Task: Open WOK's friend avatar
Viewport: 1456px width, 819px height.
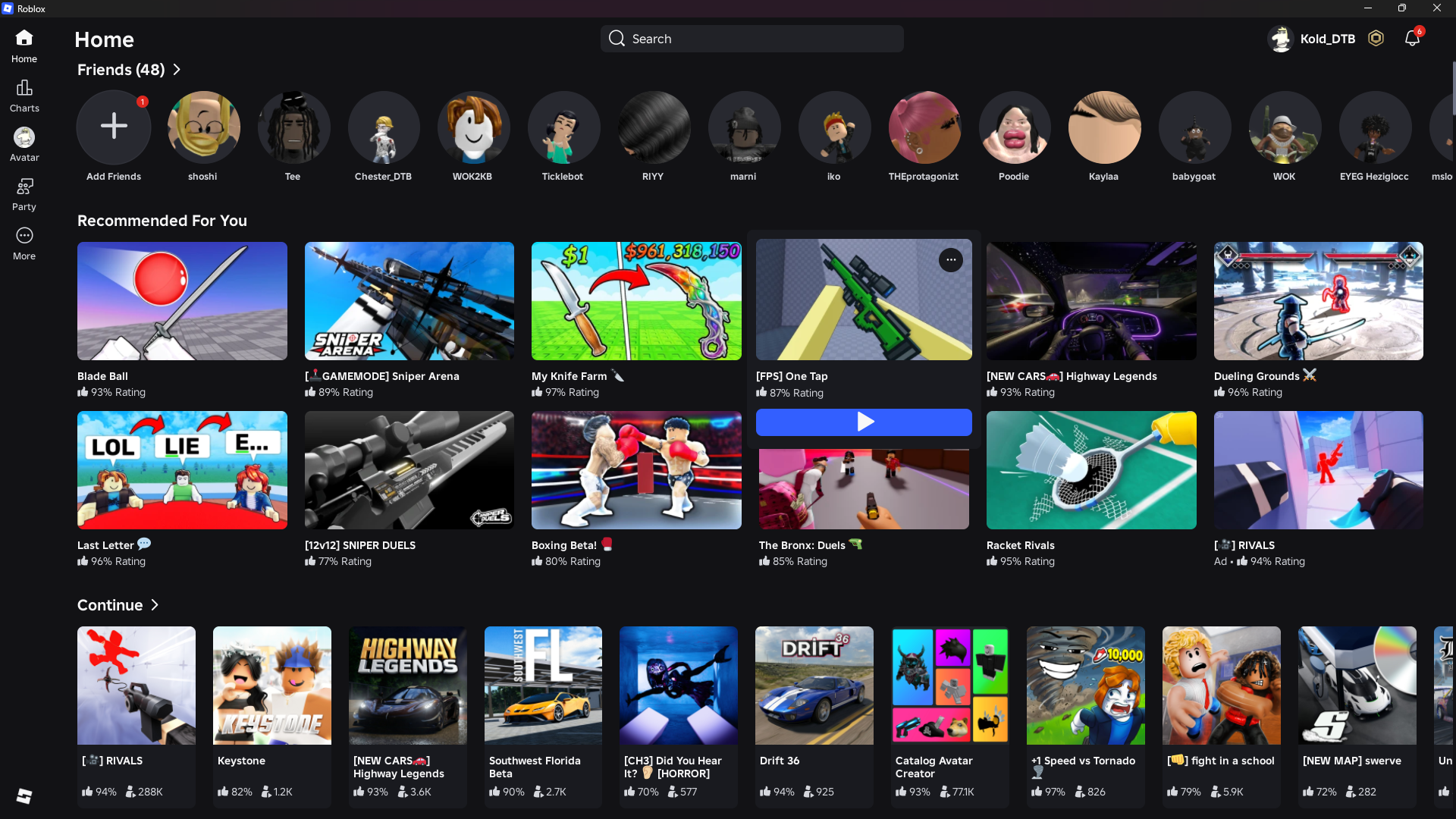Action: [x=1285, y=127]
